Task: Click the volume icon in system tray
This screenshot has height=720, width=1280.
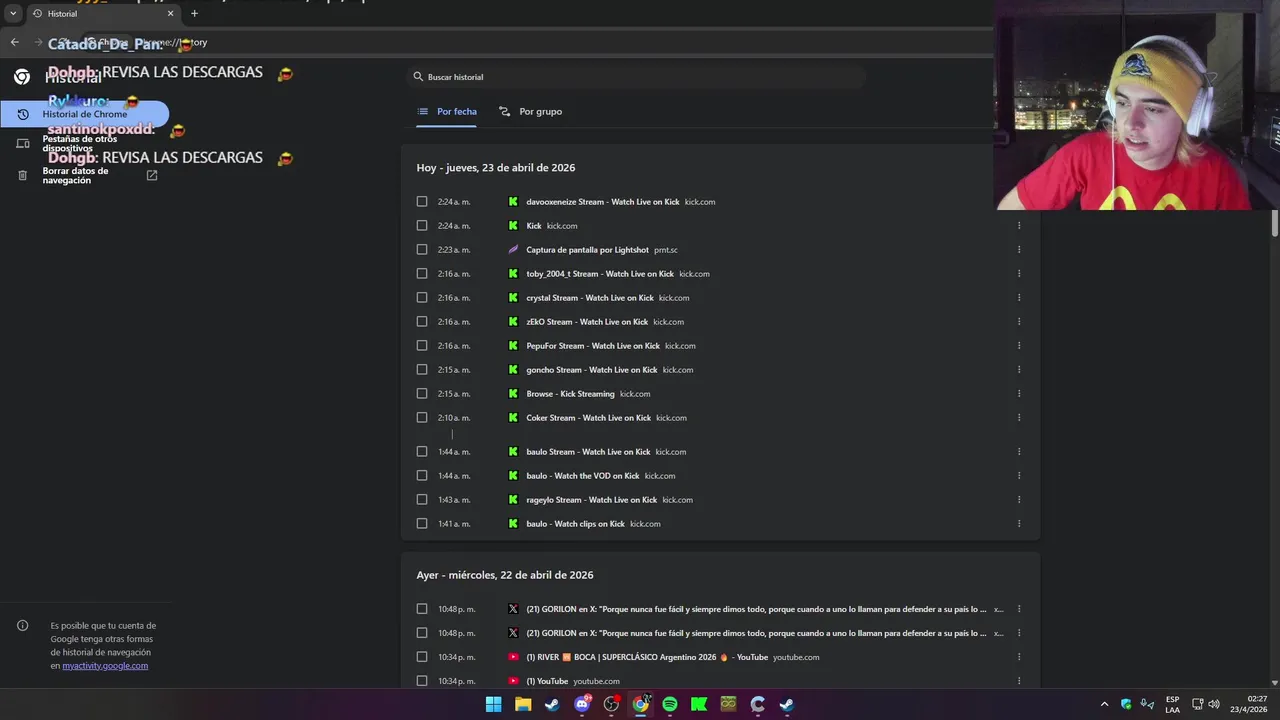Action: pos(1216,704)
